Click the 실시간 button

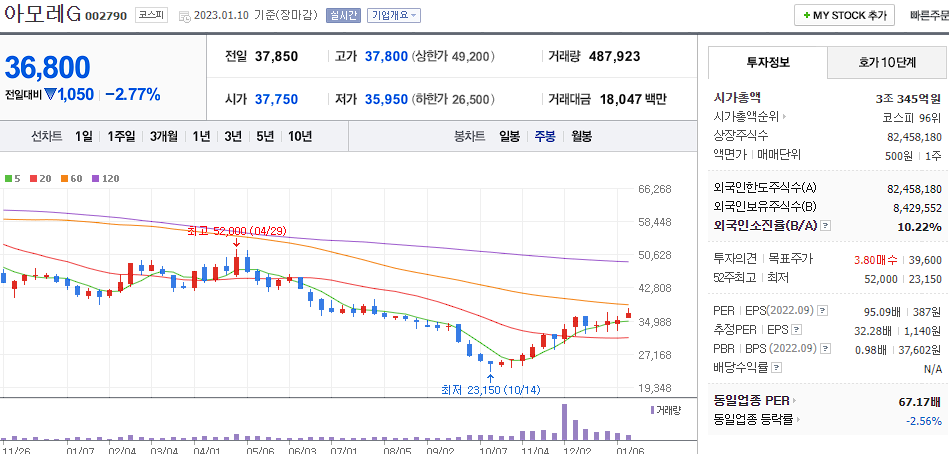coord(343,16)
